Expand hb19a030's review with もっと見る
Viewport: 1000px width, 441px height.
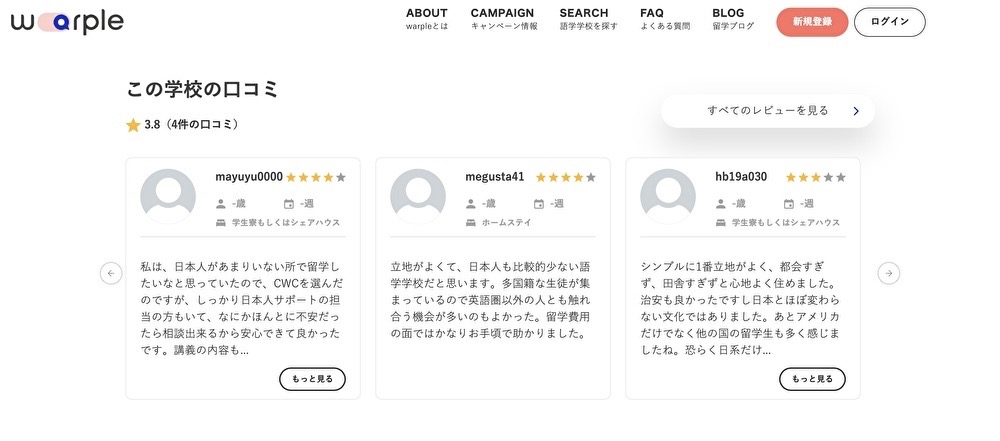coord(812,379)
